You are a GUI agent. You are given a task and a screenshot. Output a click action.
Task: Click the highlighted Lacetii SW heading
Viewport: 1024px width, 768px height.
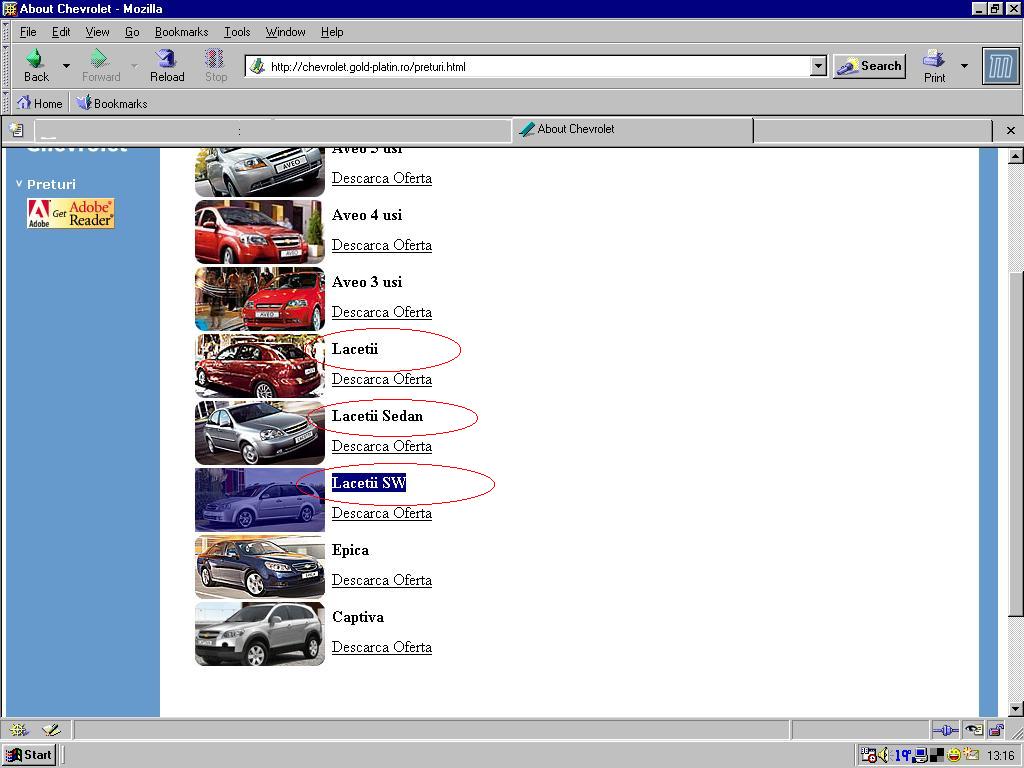tap(369, 483)
